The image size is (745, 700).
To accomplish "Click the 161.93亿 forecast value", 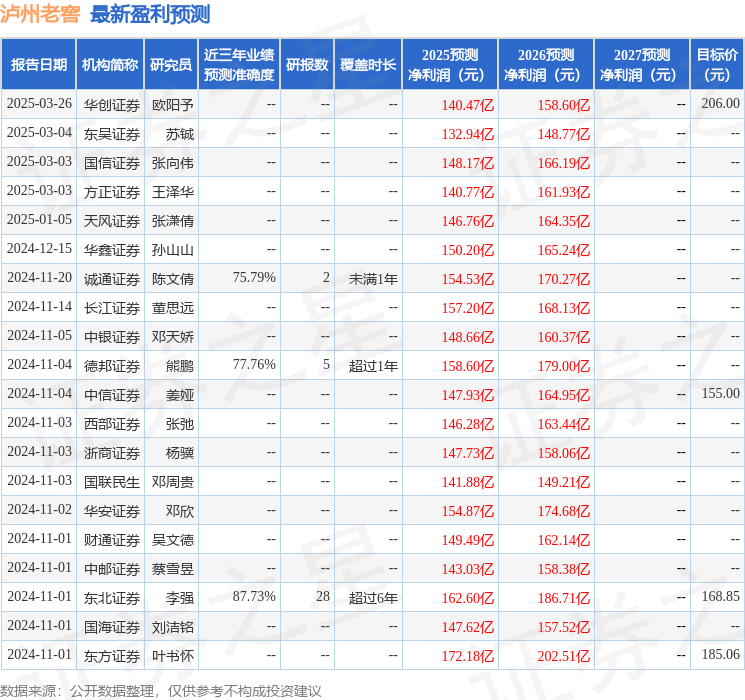I will coord(564,192).
